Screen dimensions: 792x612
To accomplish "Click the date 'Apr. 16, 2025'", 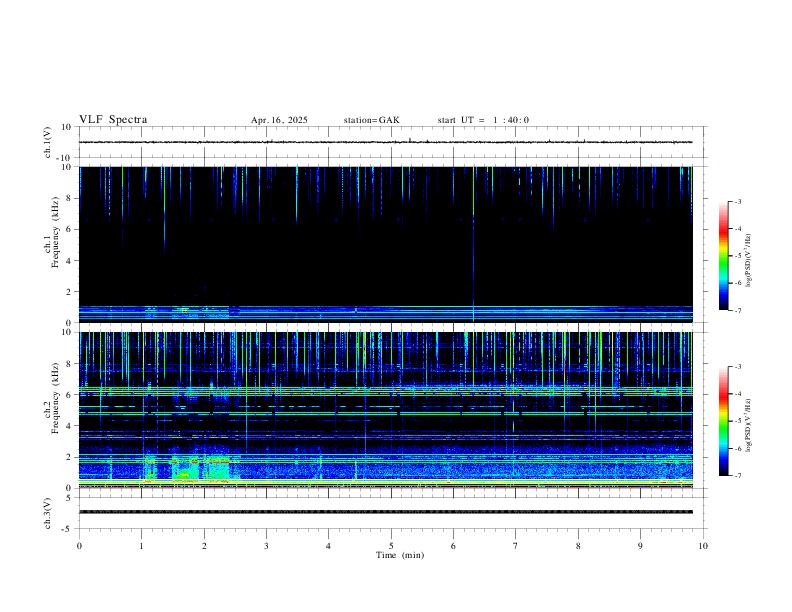I will tap(279, 120).
